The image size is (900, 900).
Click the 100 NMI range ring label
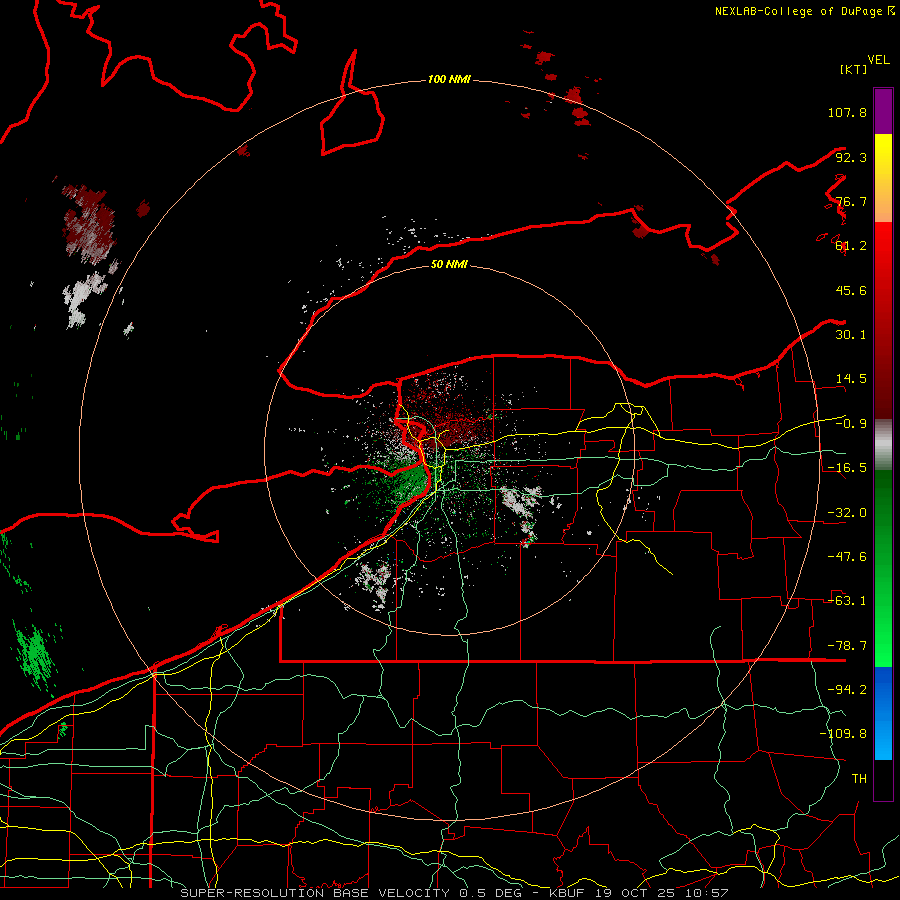(x=449, y=79)
